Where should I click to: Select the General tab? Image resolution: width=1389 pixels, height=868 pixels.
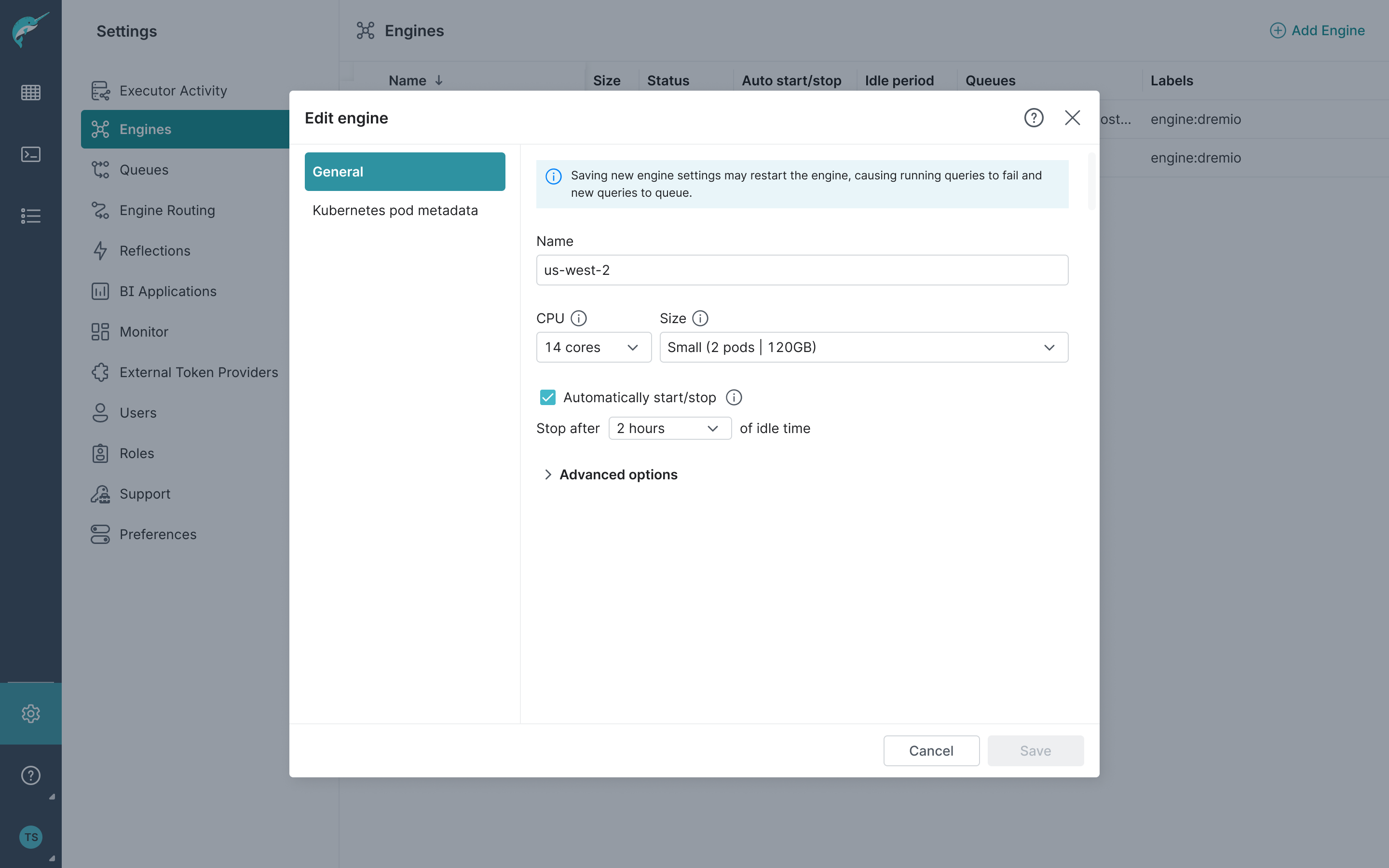[405, 171]
